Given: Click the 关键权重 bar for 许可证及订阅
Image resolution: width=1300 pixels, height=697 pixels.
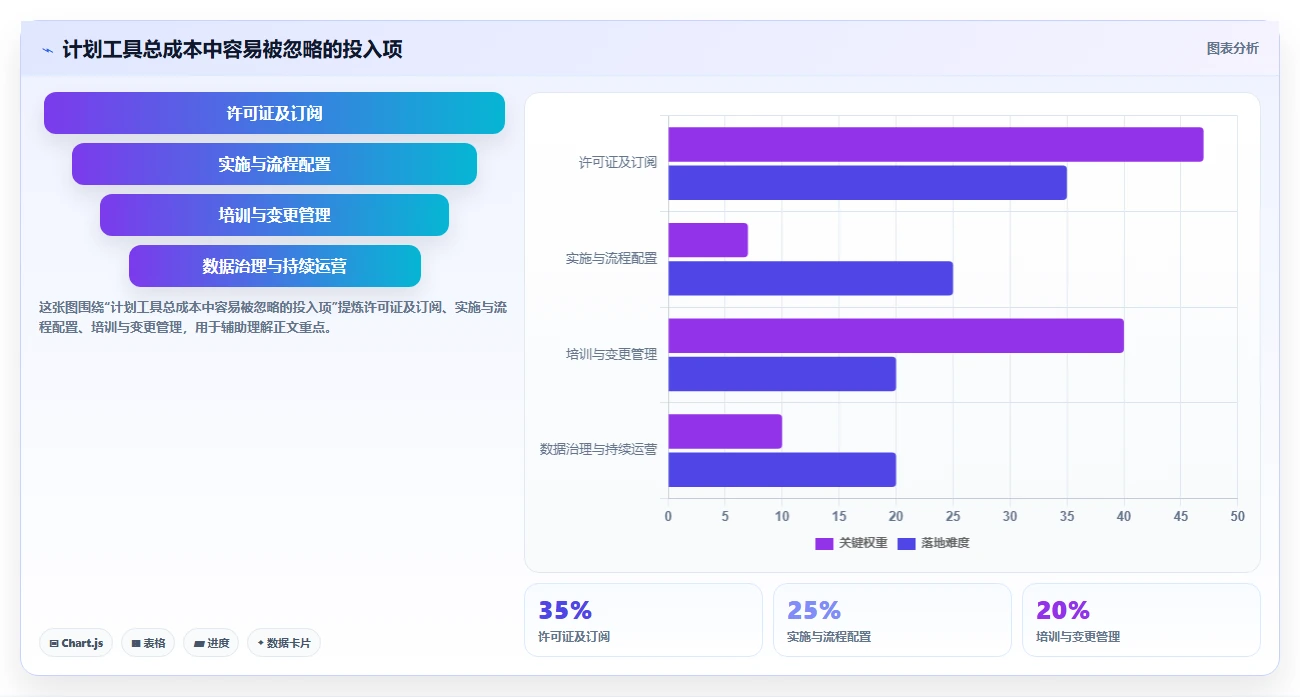Looking at the screenshot, I should (x=935, y=144).
